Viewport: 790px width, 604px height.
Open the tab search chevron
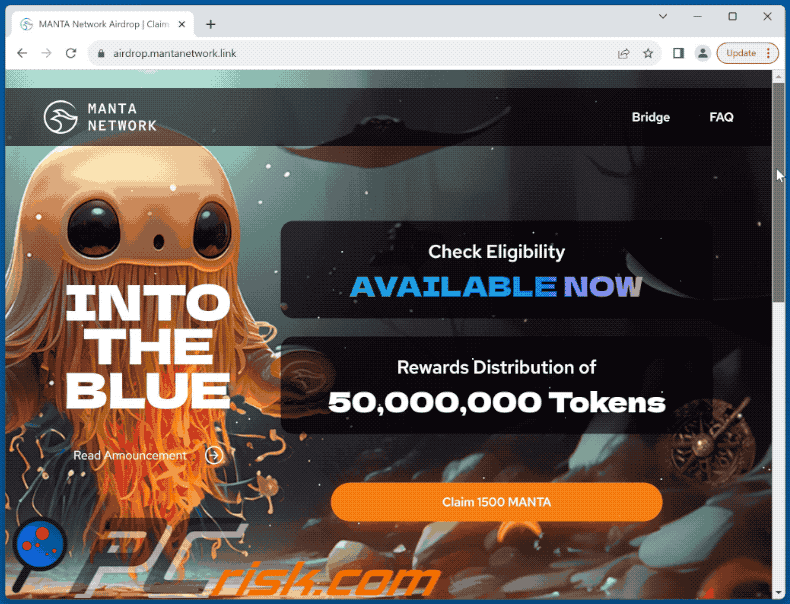tap(663, 17)
